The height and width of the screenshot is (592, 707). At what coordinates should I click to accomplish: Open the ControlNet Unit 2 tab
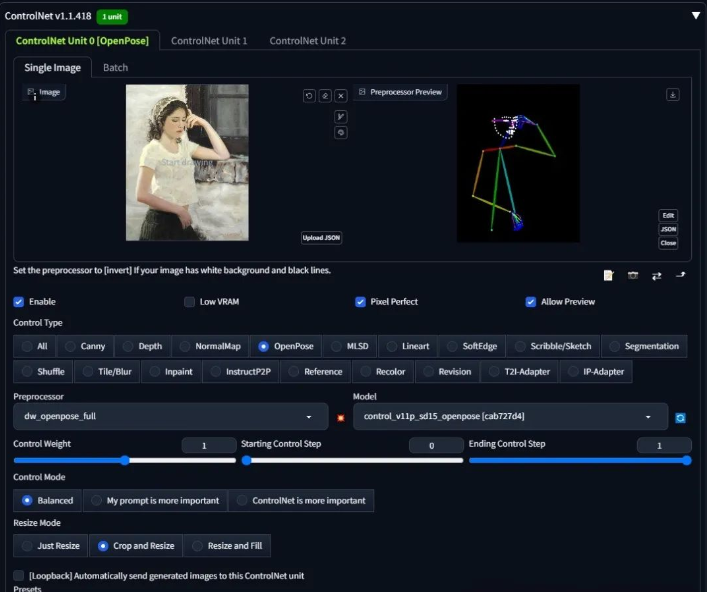[x=308, y=41]
